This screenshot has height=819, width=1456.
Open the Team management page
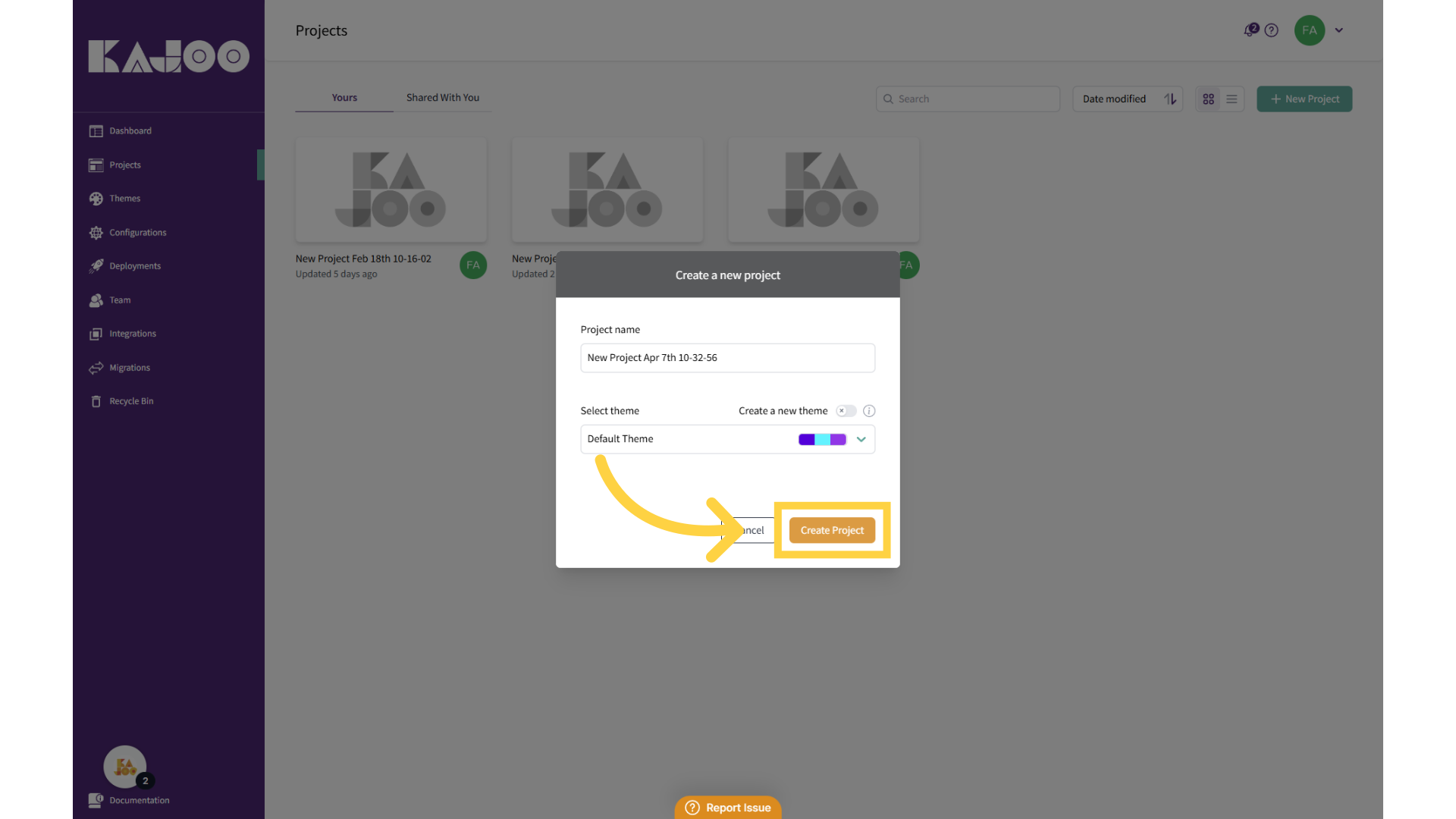coord(119,300)
